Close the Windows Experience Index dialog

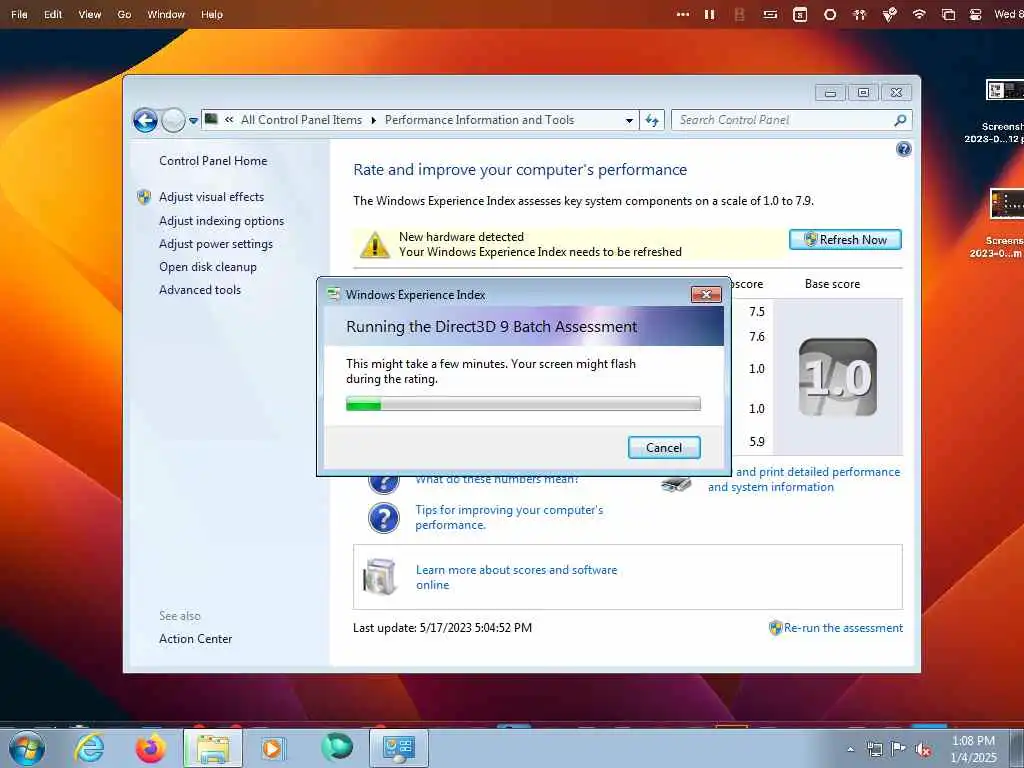click(706, 295)
